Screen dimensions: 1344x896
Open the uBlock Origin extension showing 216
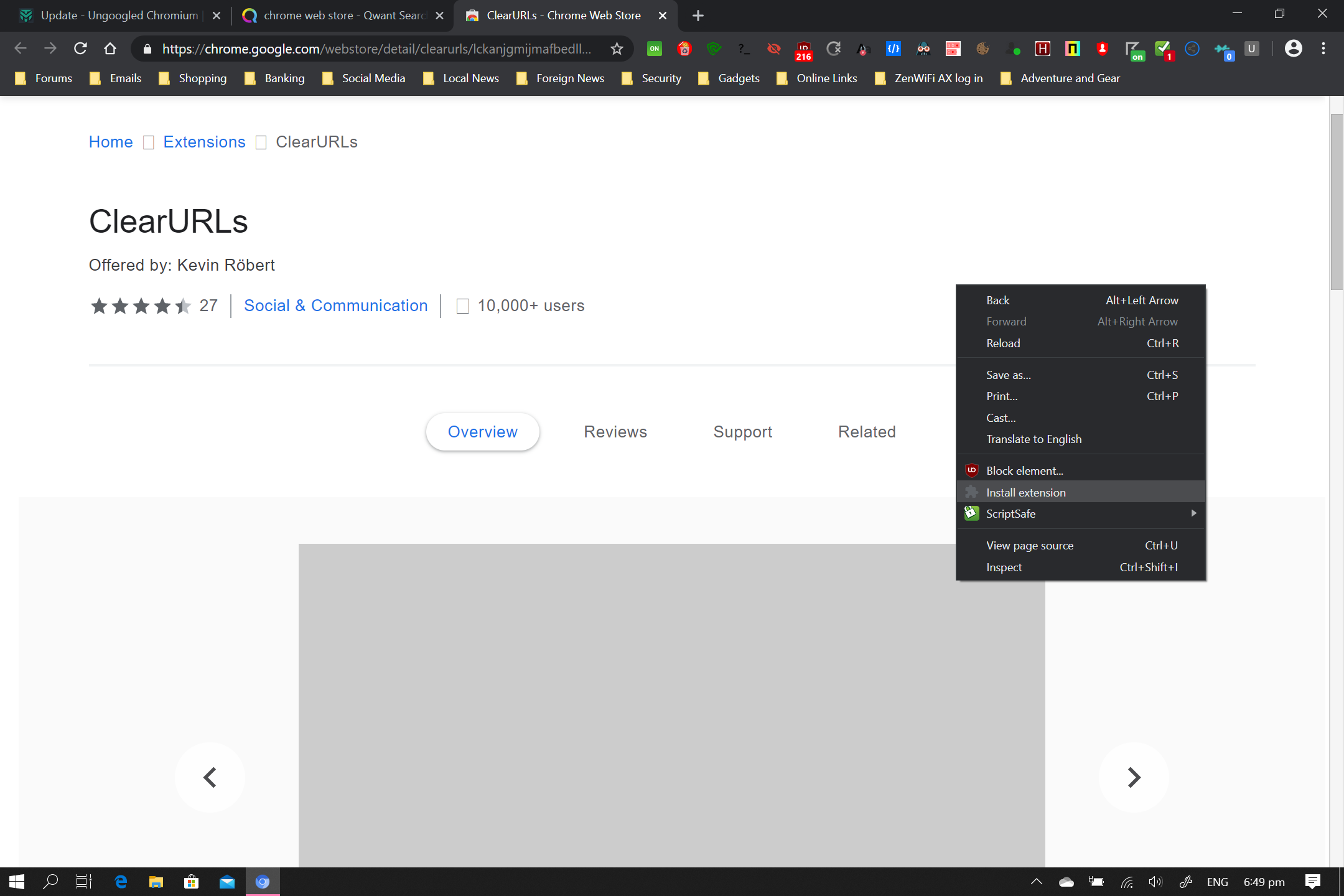pyautogui.click(x=803, y=50)
